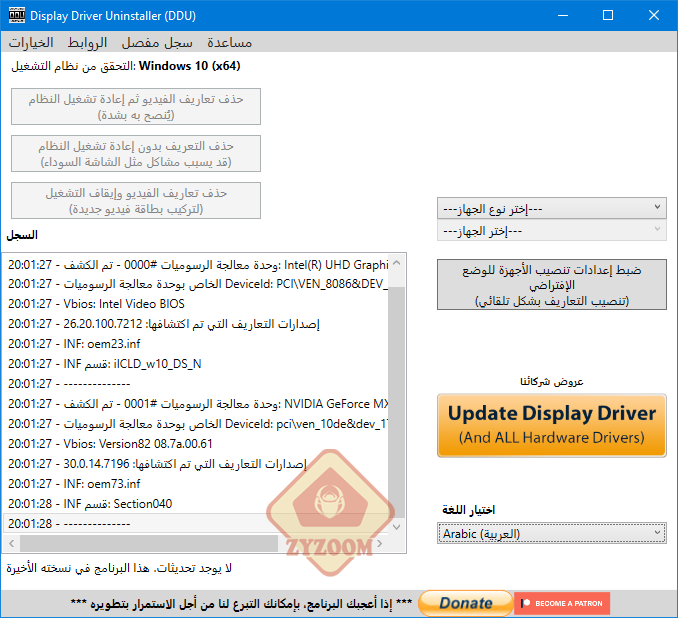Viewport: 678px width, 618px height.
Task: Open the الروابط (Links) menu
Action: [87, 42]
